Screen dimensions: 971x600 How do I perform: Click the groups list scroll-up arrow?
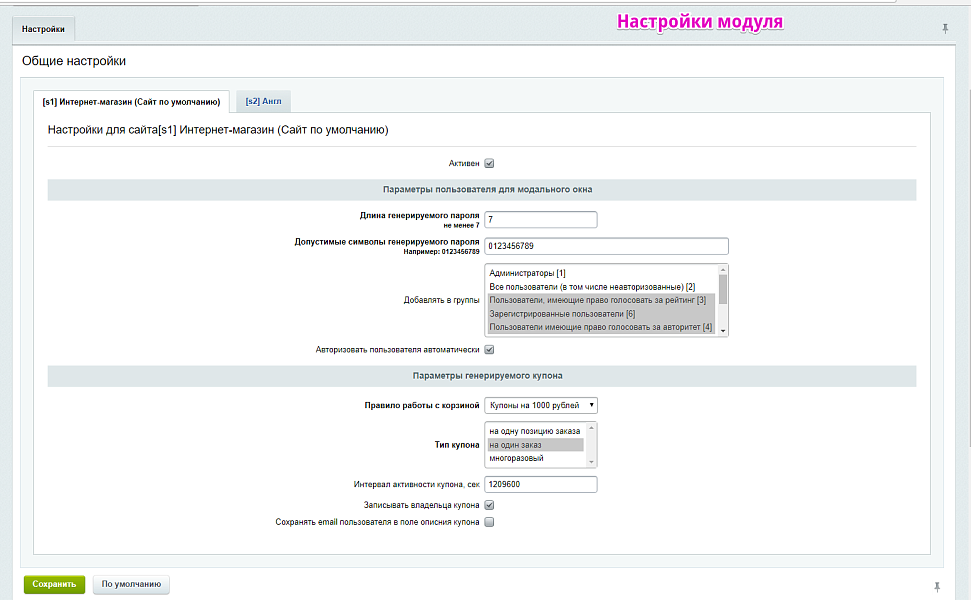point(723,270)
